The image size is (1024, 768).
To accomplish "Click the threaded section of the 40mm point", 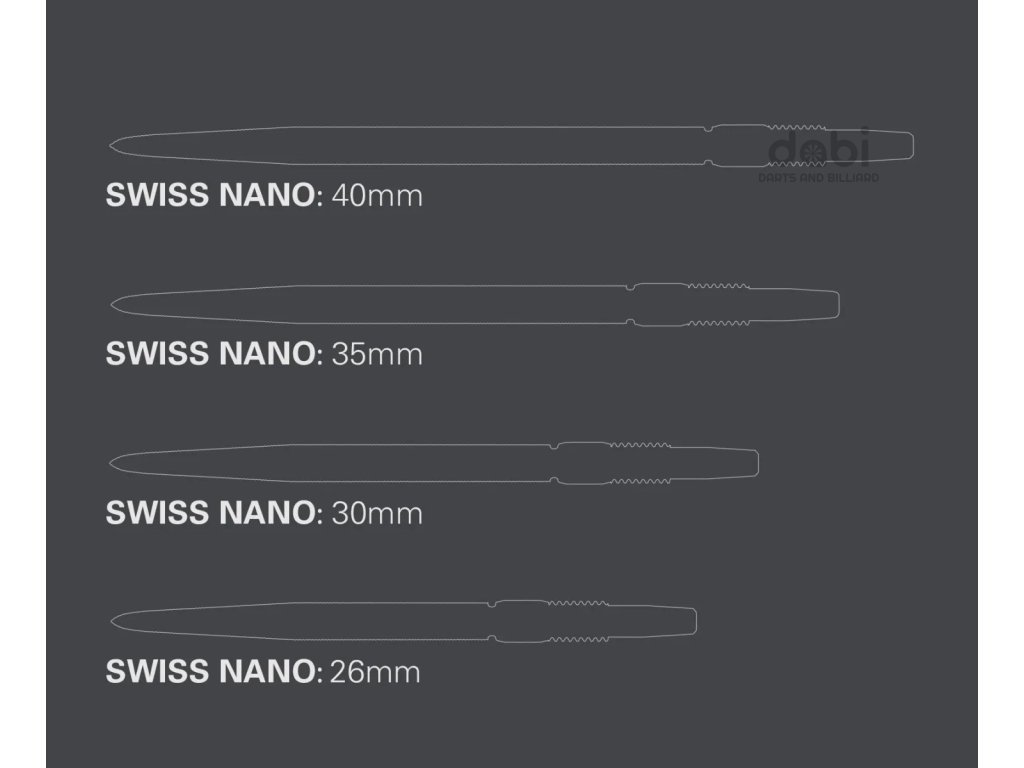I will click(x=798, y=145).
